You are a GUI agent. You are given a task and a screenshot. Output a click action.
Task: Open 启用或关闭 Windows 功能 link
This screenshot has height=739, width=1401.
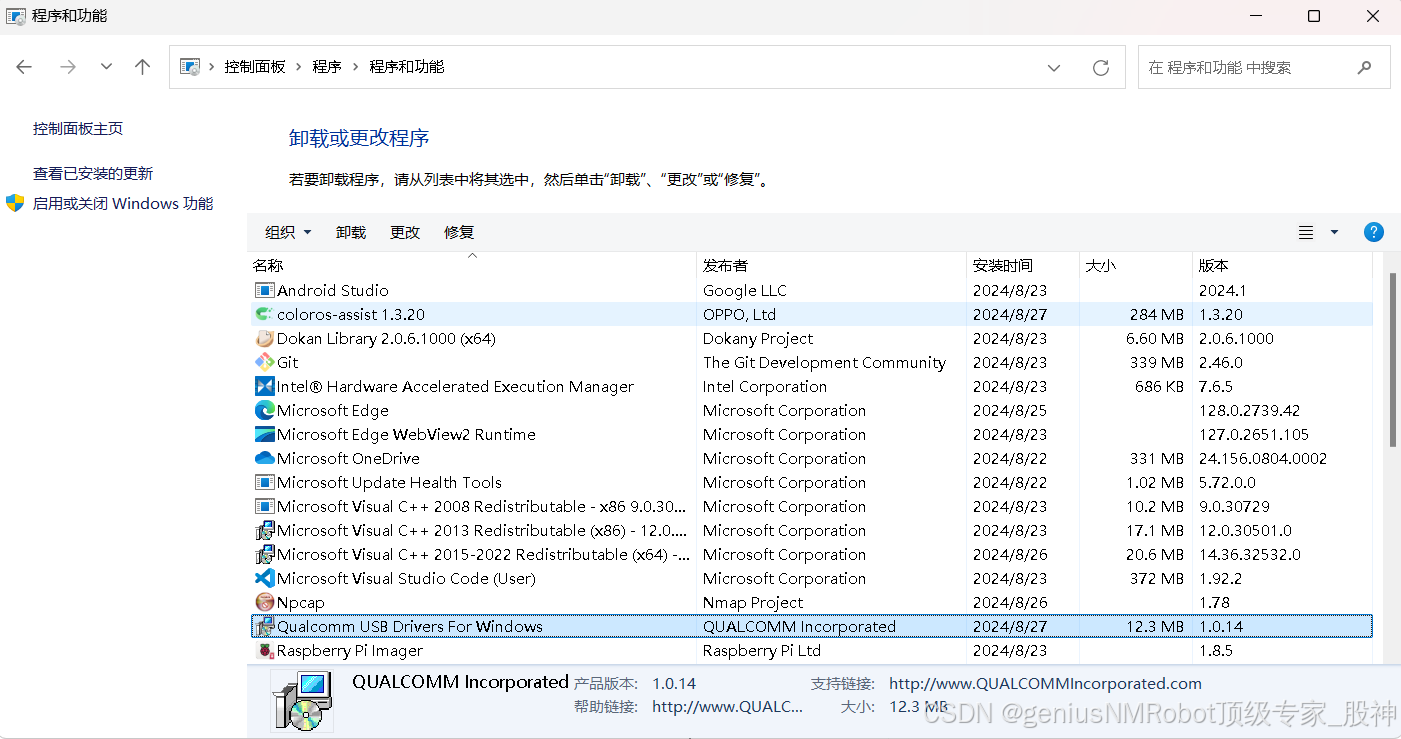coord(123,203)
